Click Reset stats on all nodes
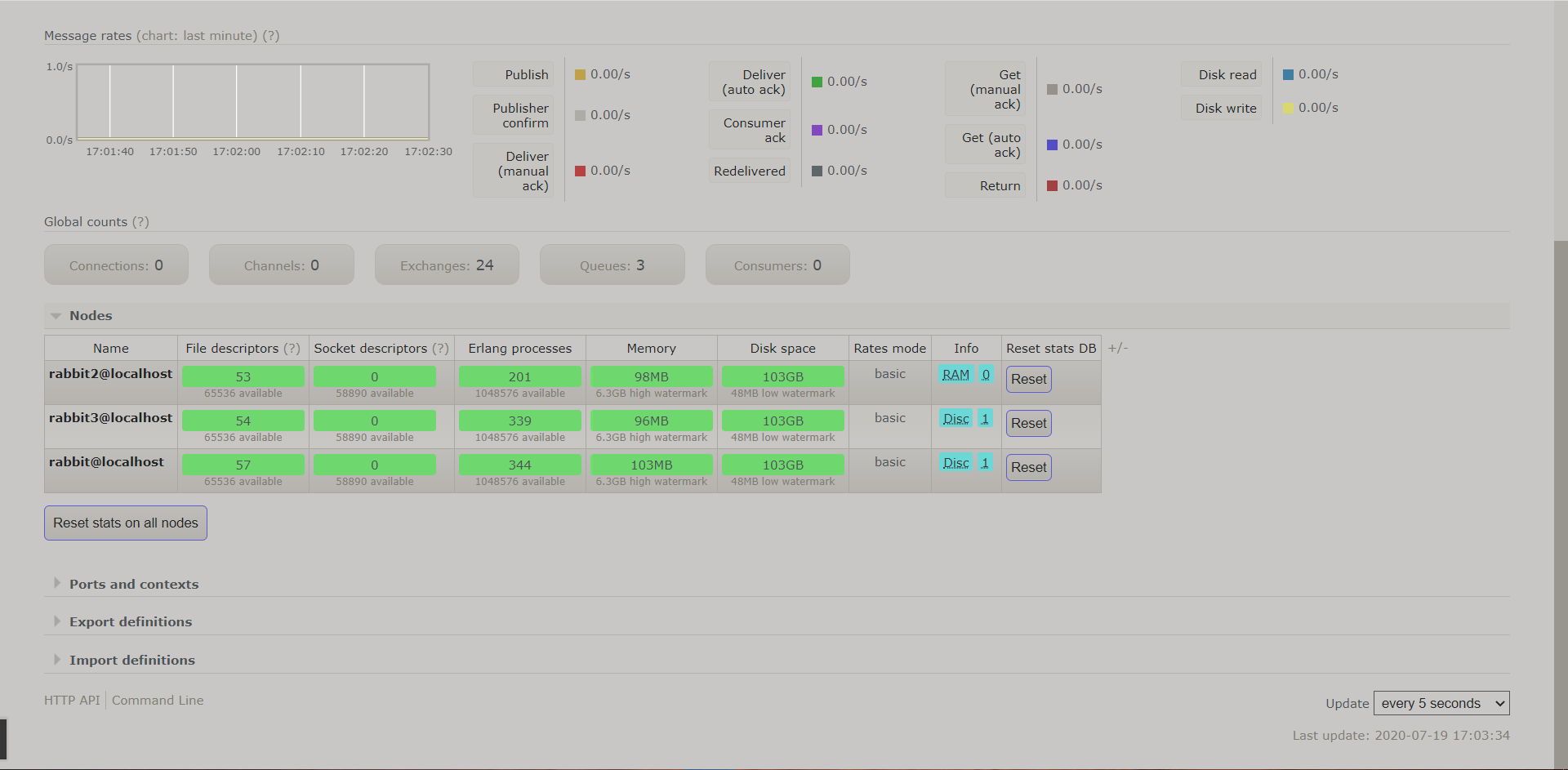 126,523
